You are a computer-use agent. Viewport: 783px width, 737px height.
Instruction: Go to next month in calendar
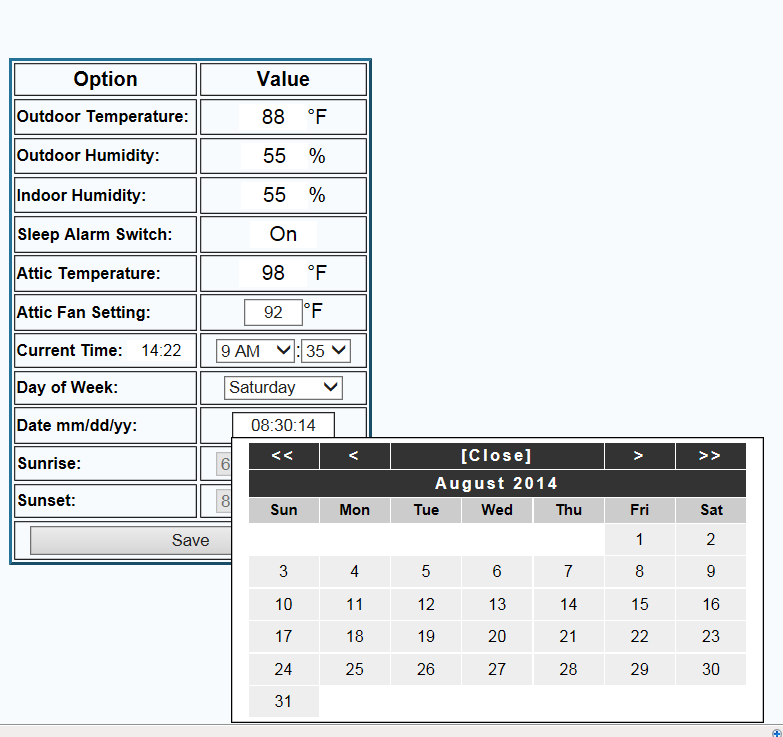click(639, 456)
